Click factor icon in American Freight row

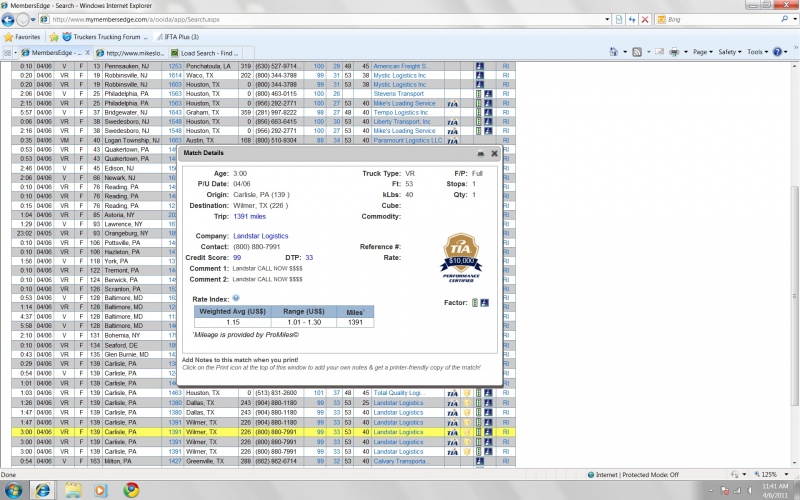(x=480, y=66)
